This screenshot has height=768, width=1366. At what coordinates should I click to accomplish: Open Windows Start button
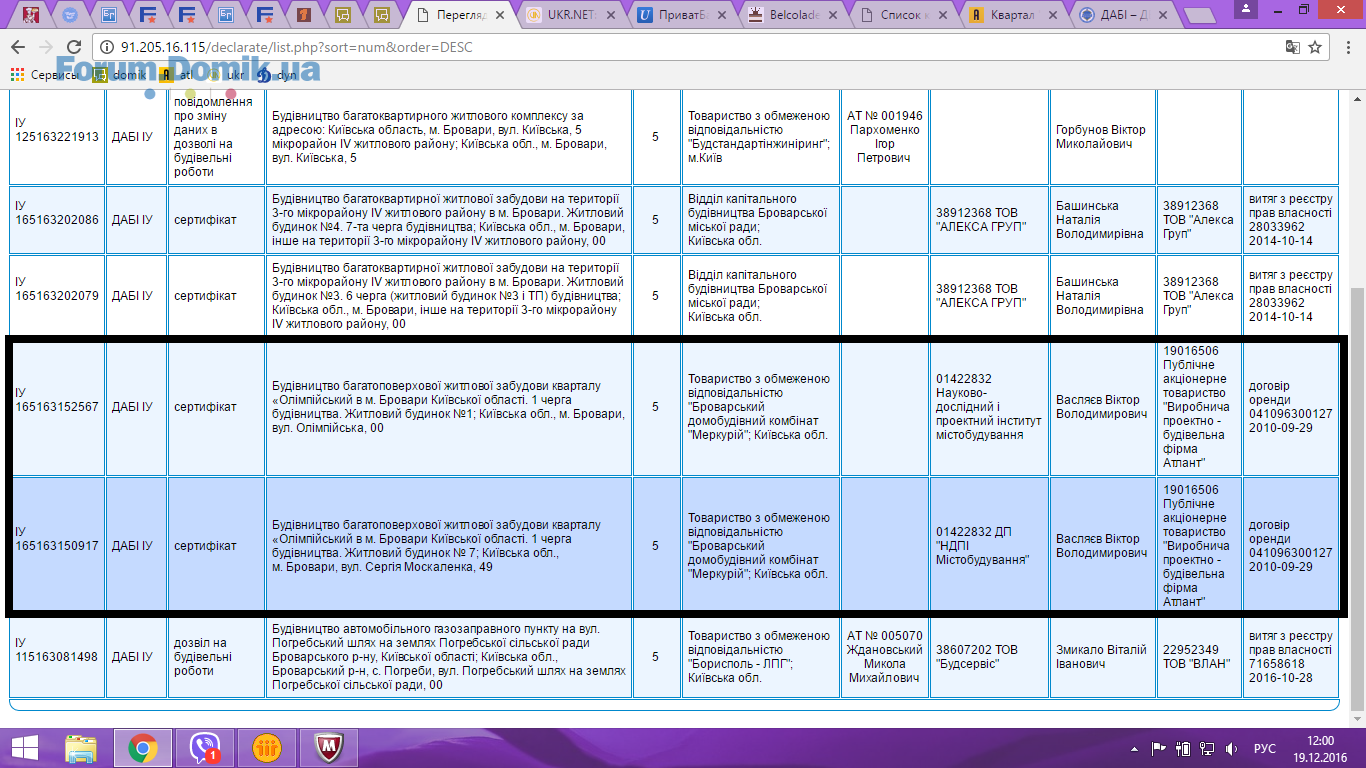point(24,748)
